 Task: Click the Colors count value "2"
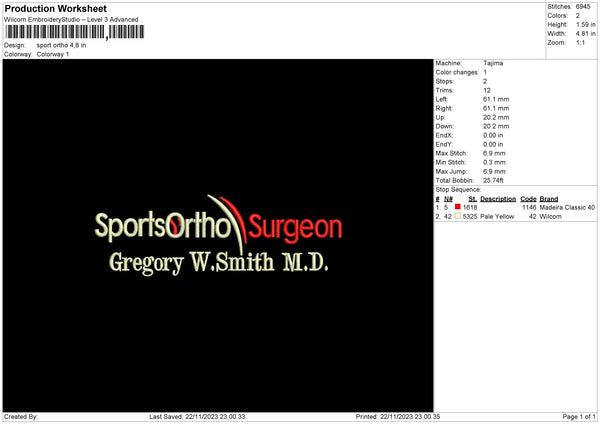(x=578, y=16)
